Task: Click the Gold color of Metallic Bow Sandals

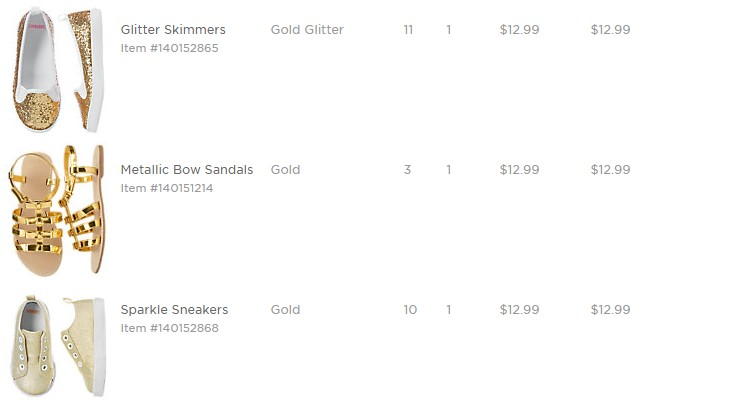Action: [285, 170]
